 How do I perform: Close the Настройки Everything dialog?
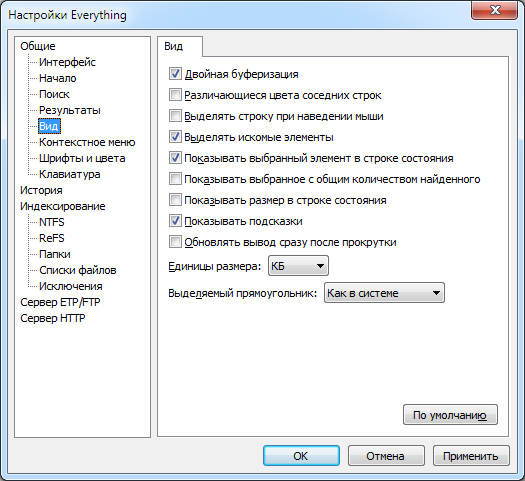pyautogui.click(x=495, y=10)
